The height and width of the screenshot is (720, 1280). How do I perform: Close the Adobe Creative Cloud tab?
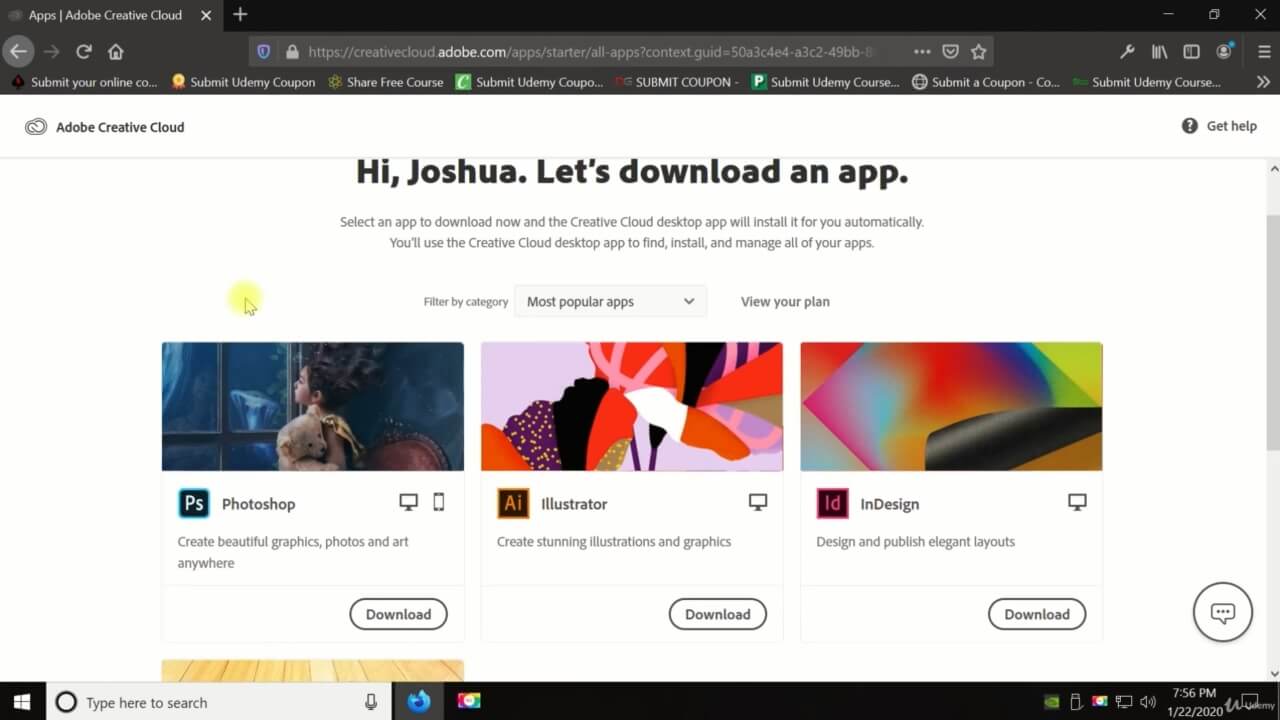tap(206, 15)
